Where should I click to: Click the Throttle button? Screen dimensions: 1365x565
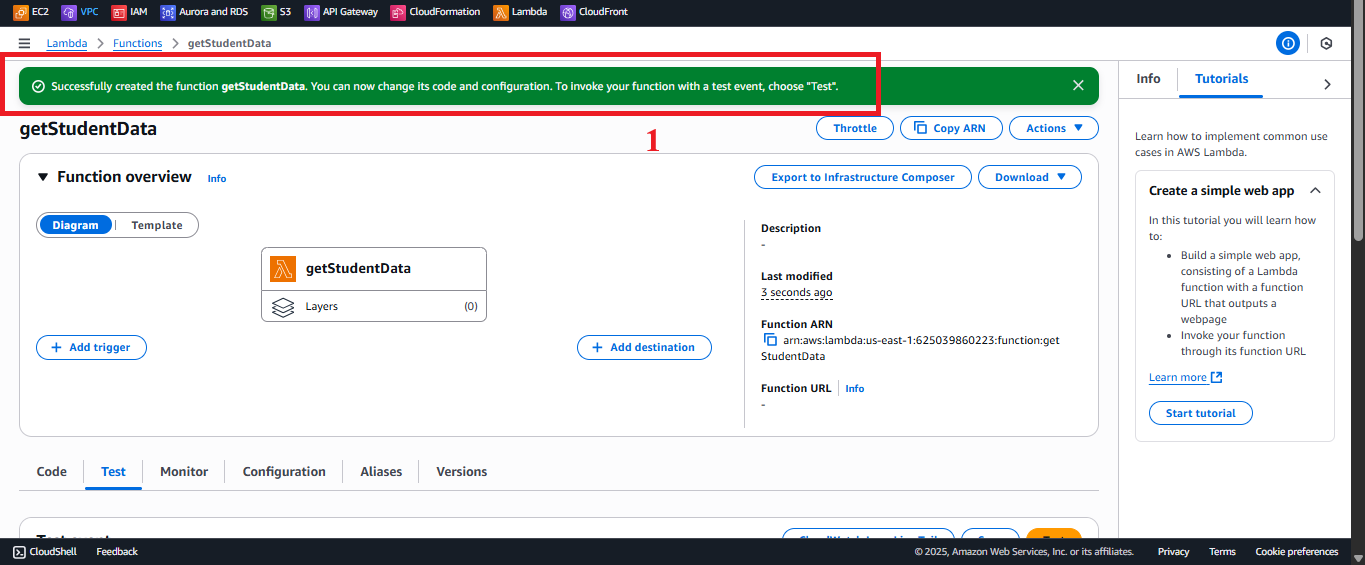855,128
